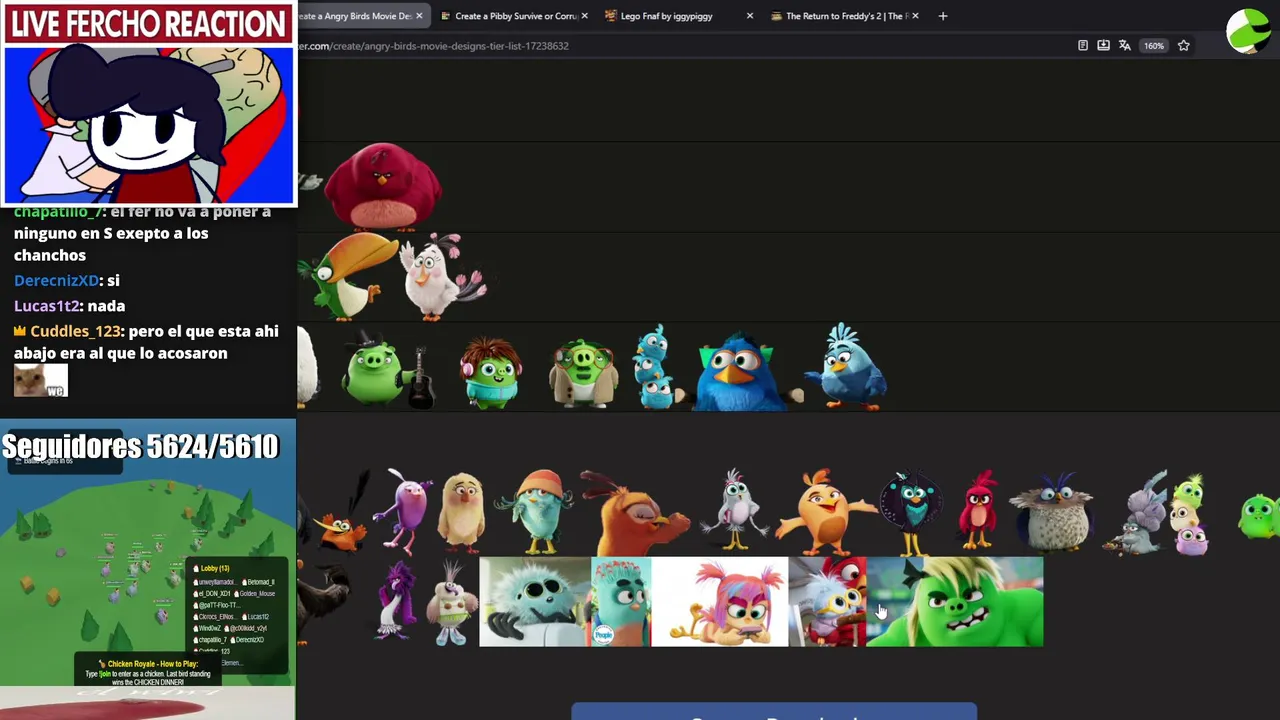1280x720 pixels.
Task: Close the Angry Birds Movie tier list tab
Action: tap(419, 16)
